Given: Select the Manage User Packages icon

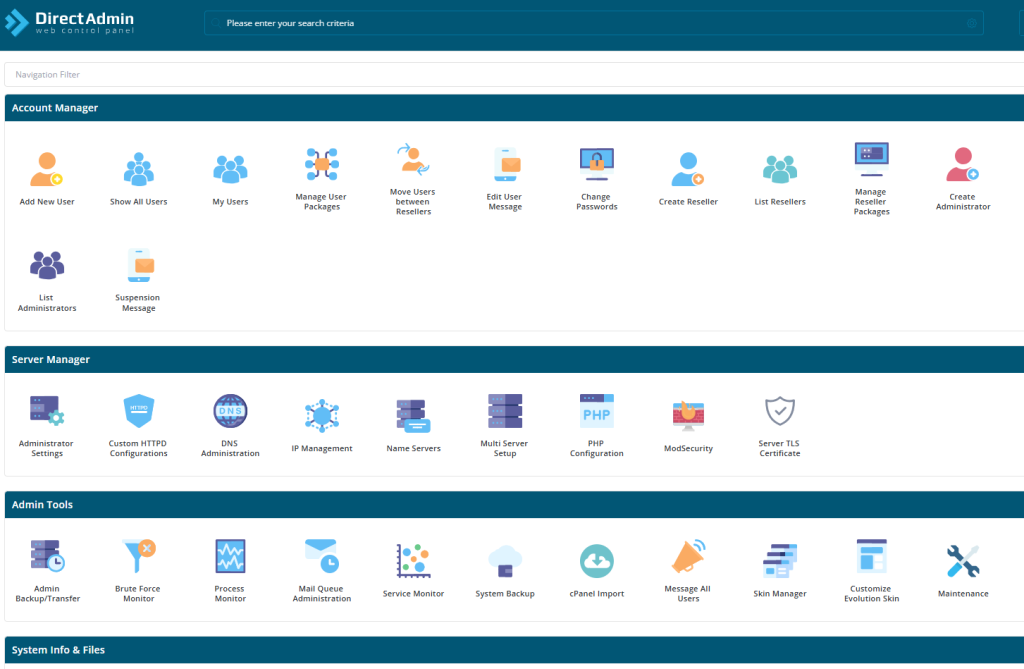Looking at the screenshot, I should [322, 164].
